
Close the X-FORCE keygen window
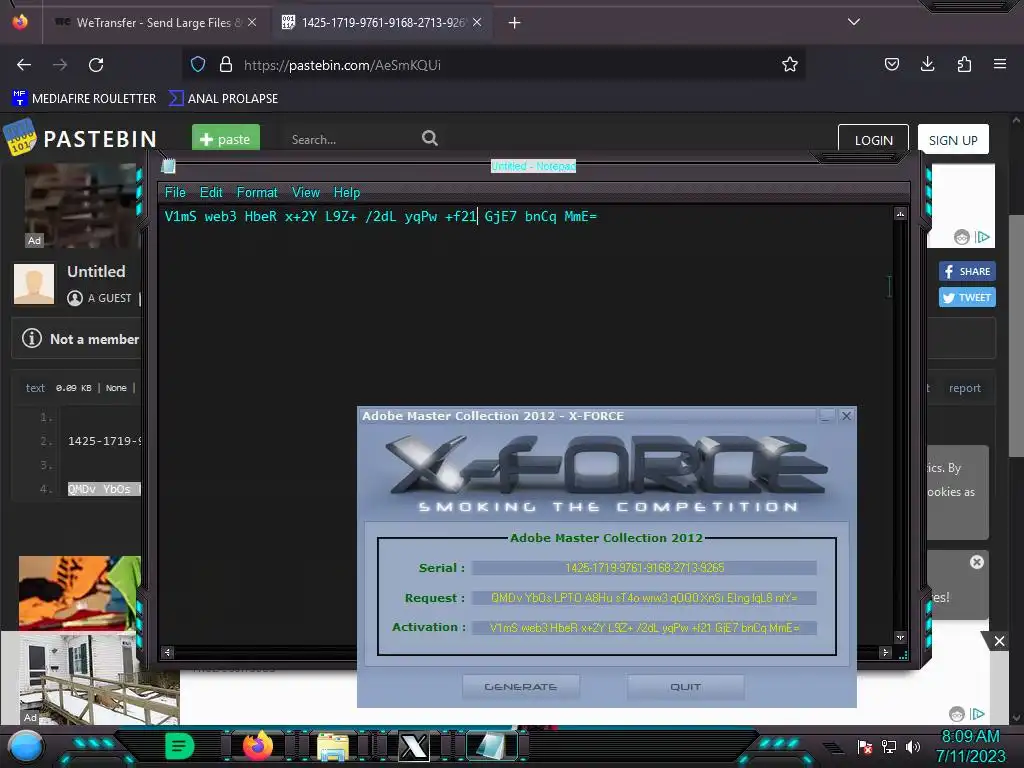pos(846,415)
